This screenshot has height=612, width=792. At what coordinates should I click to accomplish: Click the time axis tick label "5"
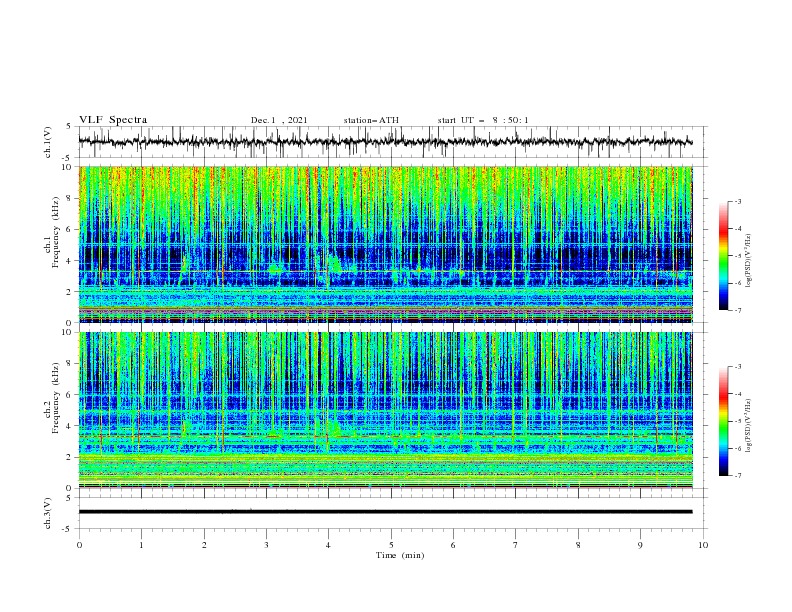391,545
